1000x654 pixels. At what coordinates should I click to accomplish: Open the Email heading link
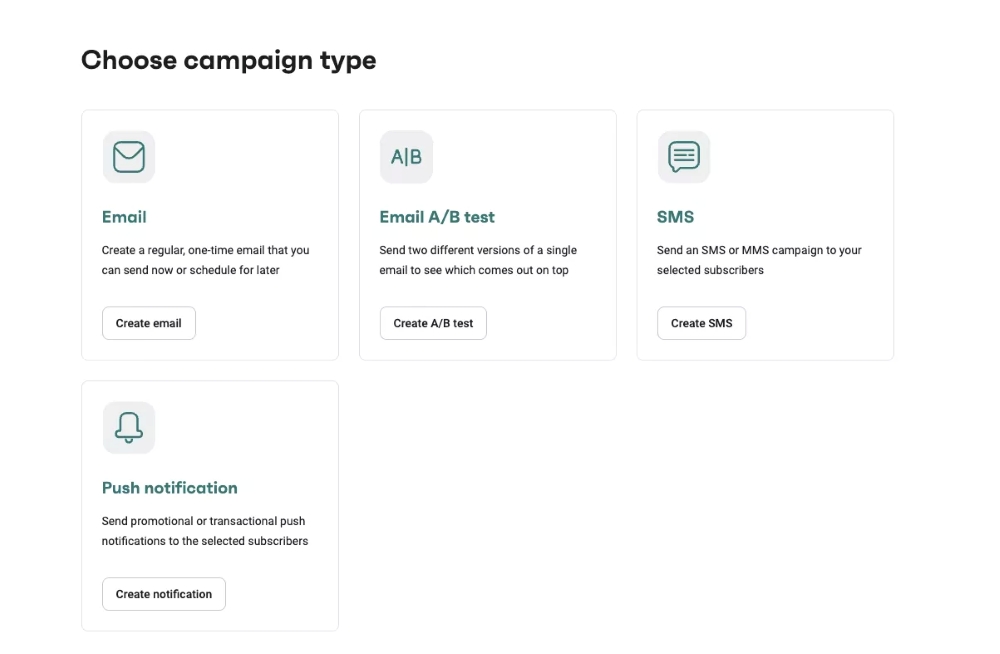click(124, 216)
